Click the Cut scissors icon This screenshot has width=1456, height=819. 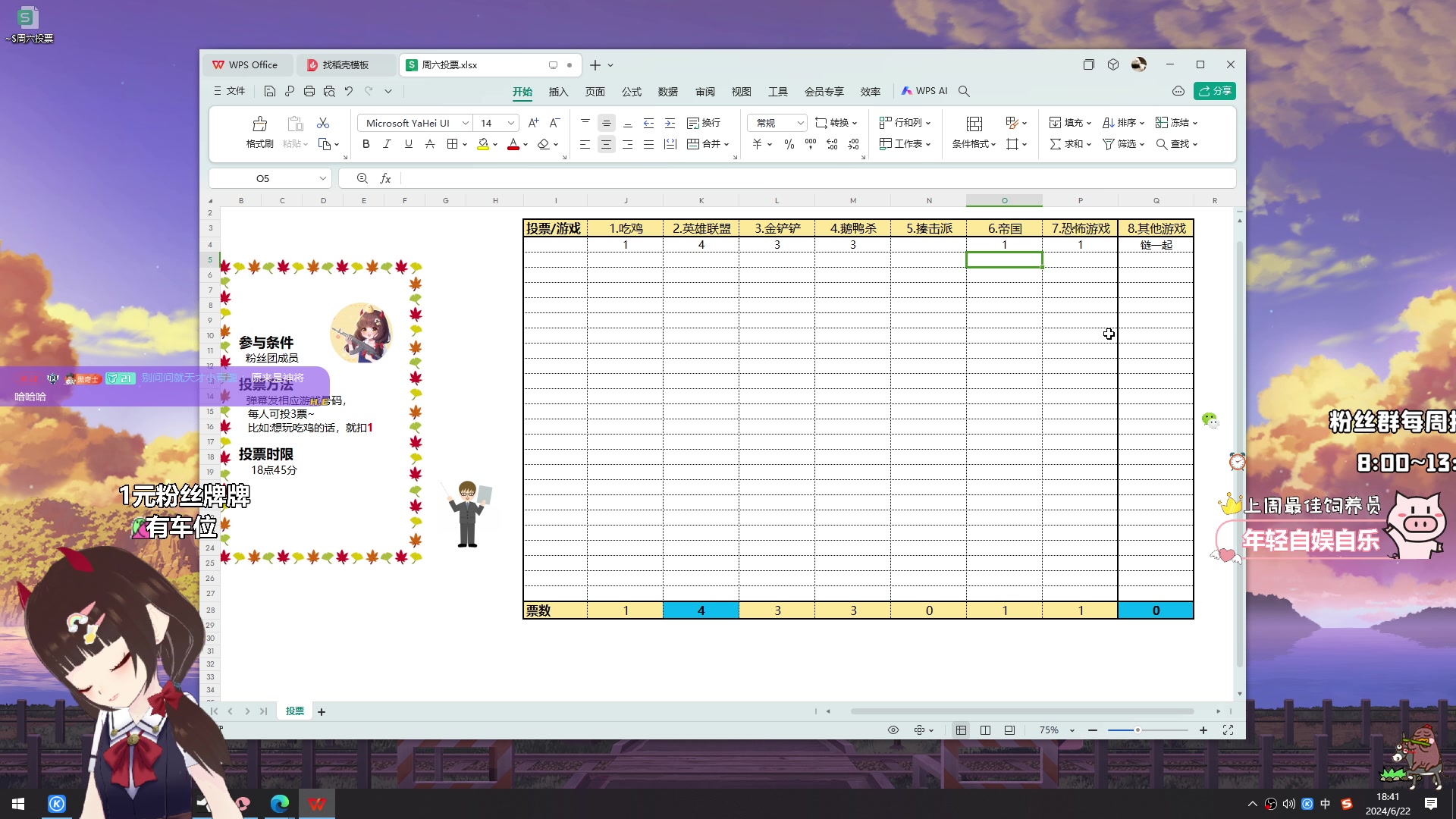[x=323, y=123]
